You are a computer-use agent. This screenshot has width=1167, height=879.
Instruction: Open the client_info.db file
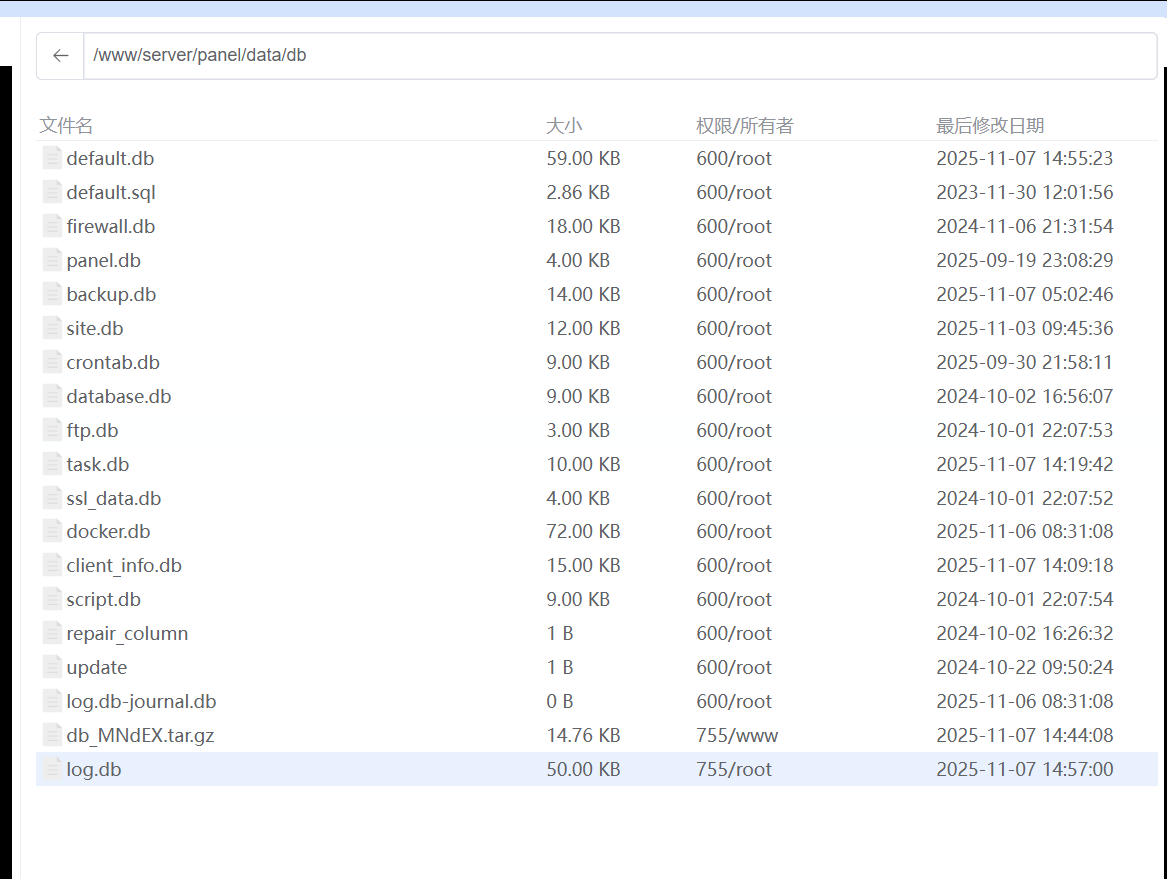tap(124, 565)
